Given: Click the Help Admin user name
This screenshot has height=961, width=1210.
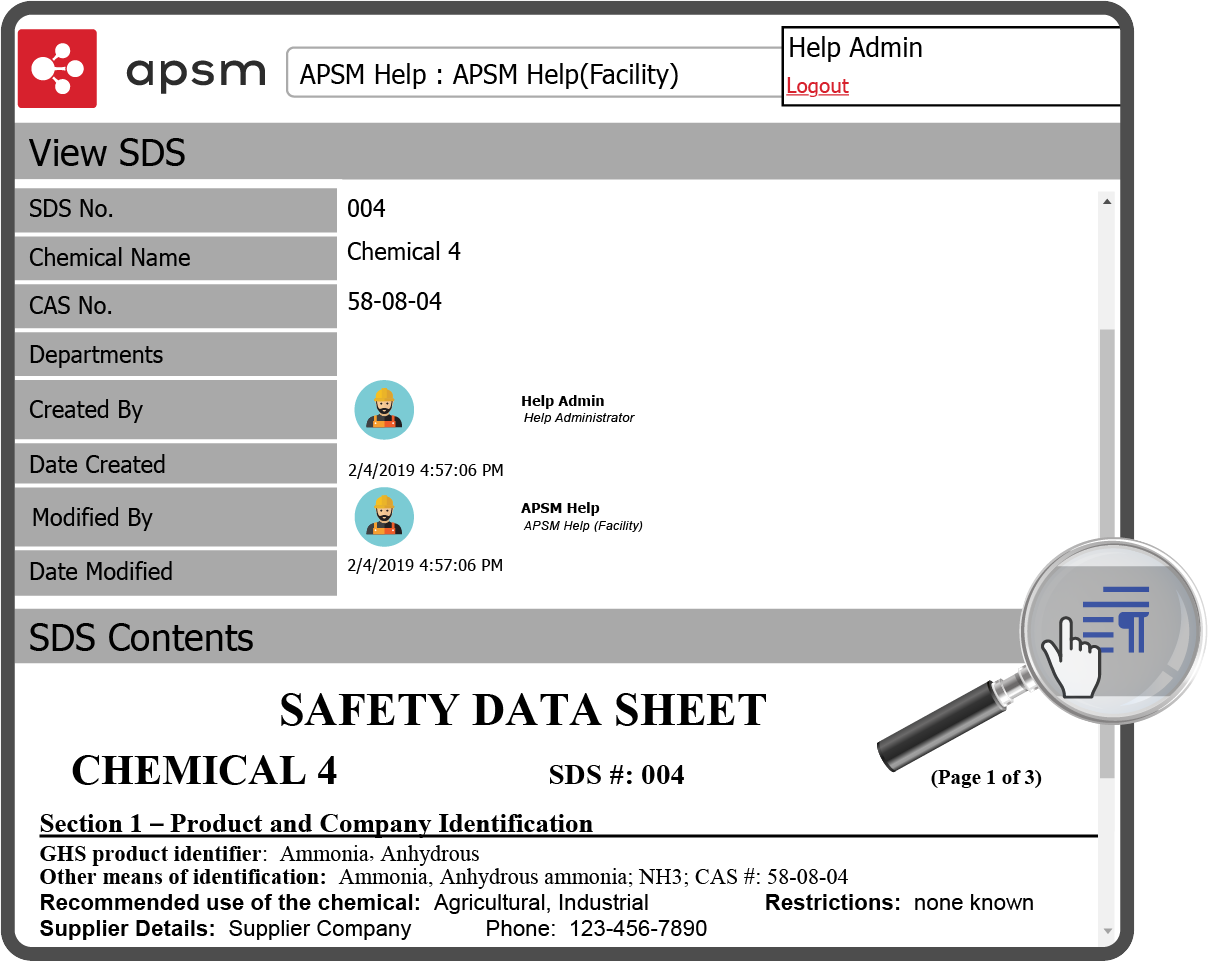Looking at the screenshot, I should (855, 47).
